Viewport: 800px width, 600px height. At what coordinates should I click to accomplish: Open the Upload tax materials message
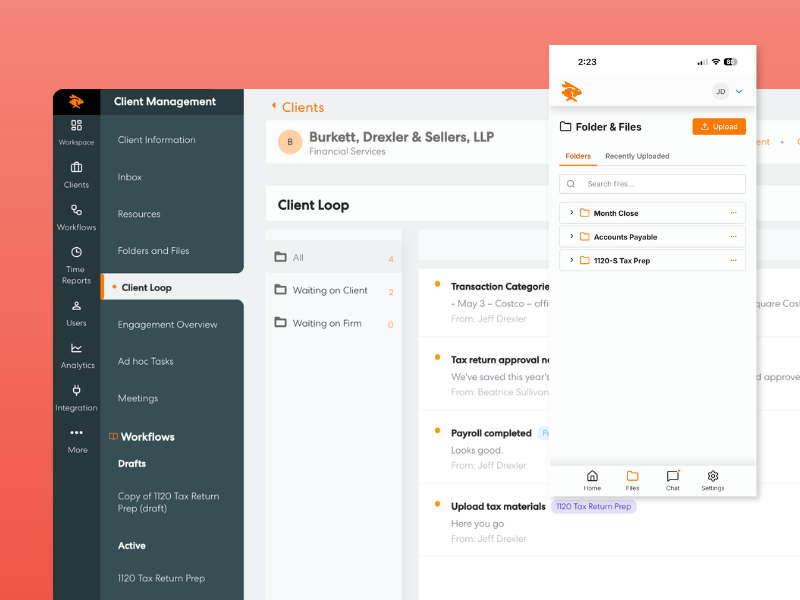pos(498,507)
